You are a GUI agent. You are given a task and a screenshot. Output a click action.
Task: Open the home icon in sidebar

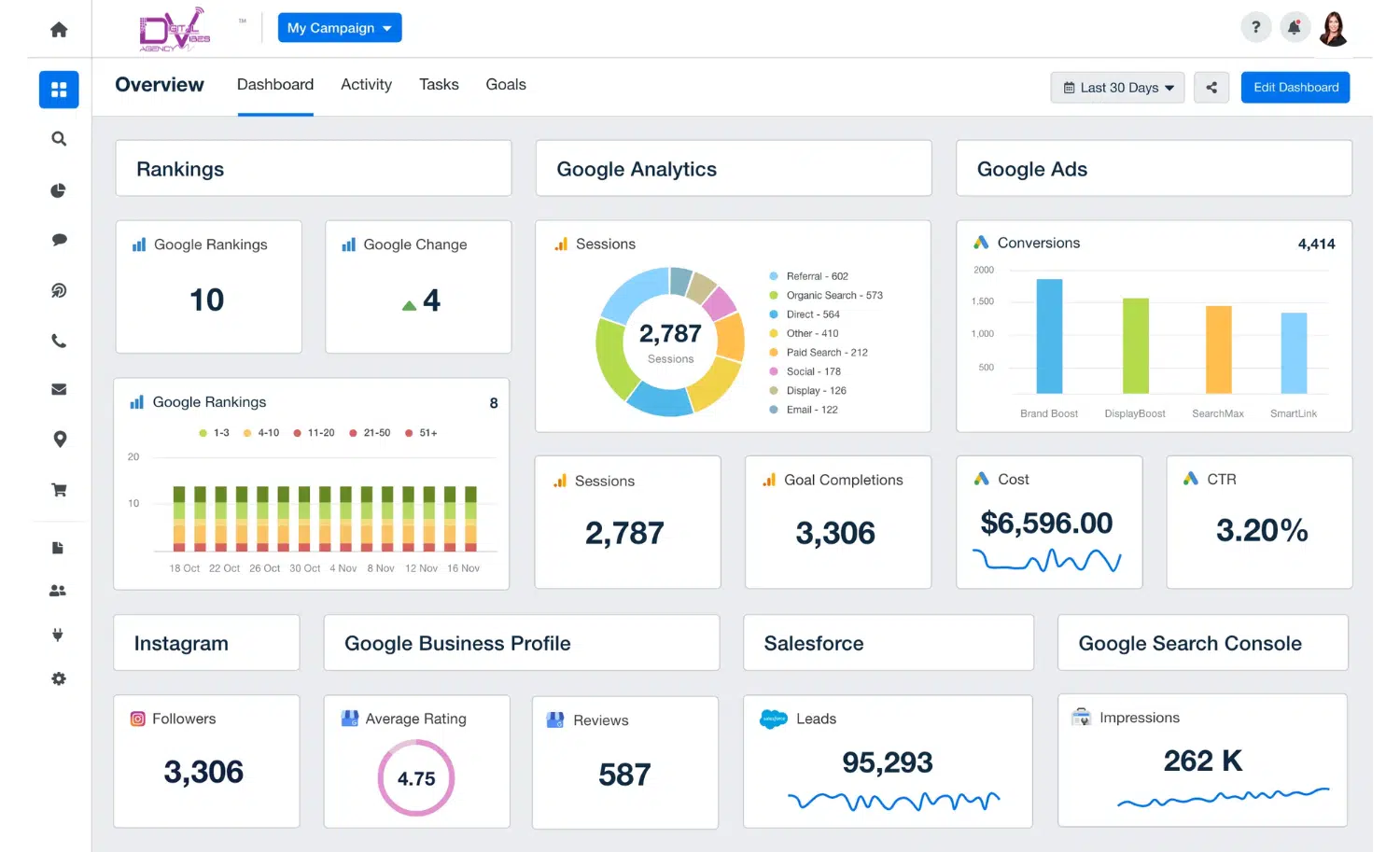pyautogui.click(x=59, y=30)
